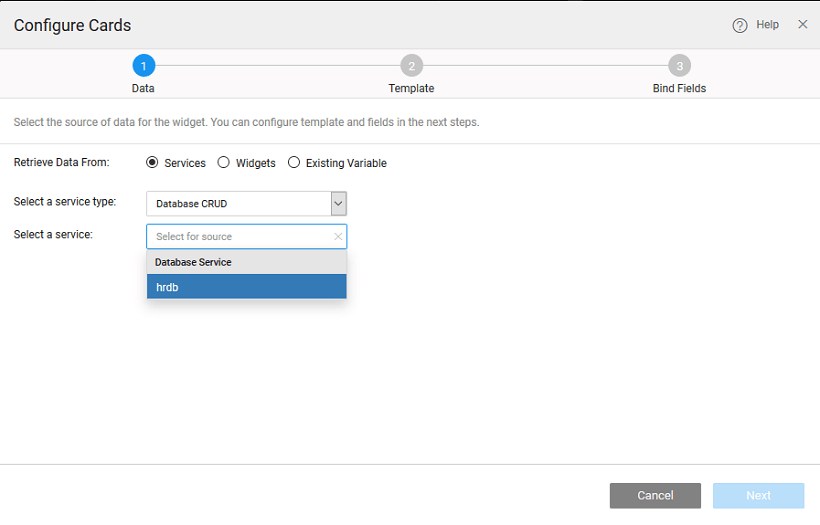This screenshot has height=525, width=820.
Task: Click the Data step label
Action: (143, 88)
